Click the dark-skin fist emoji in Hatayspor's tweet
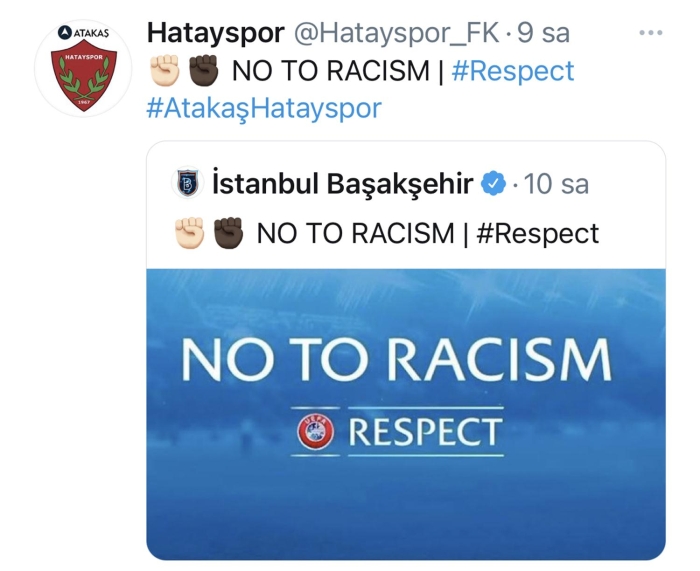700x571 pixels. click(x=202, y=71)
